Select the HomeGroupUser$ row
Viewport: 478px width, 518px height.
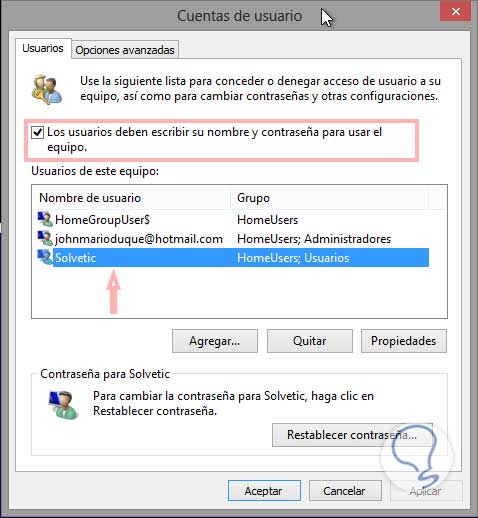233,220
